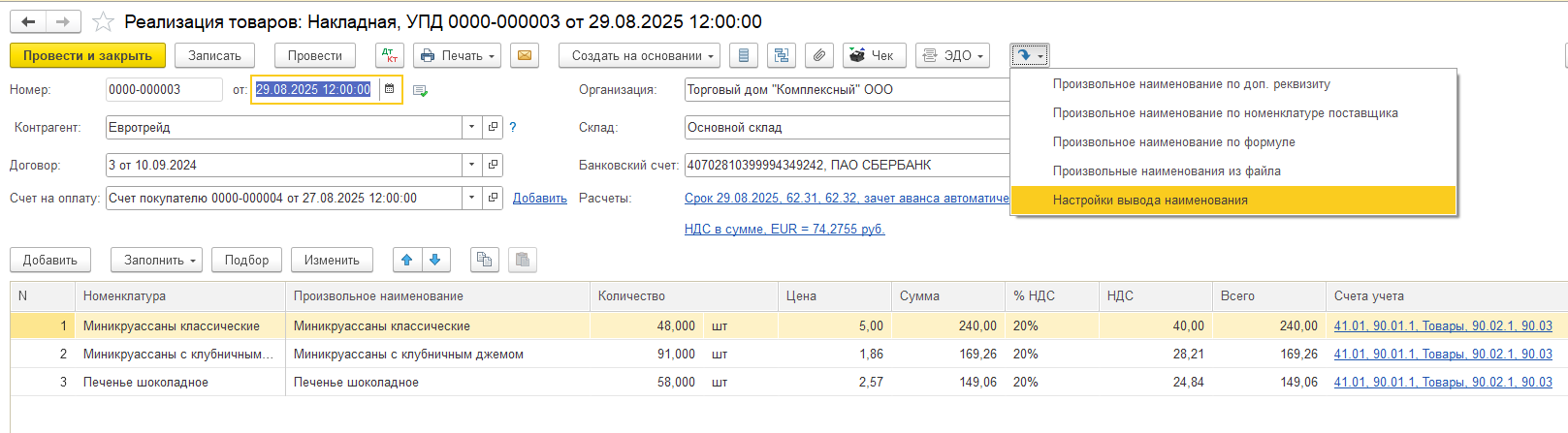The image size is (1568, 433).
Task: Click the date field 29.08.2025 12:00:00
Action: pyautogui.click(x=314, y=89)
